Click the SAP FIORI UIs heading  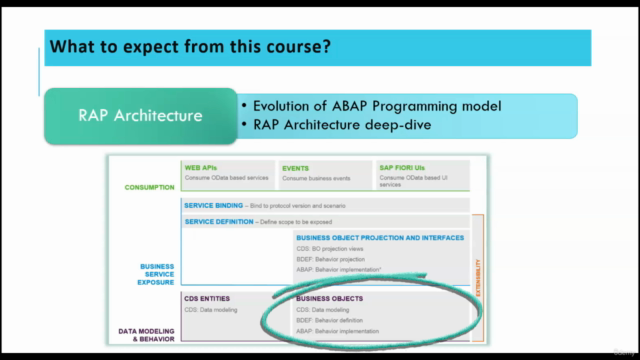(x=402, y=168)
